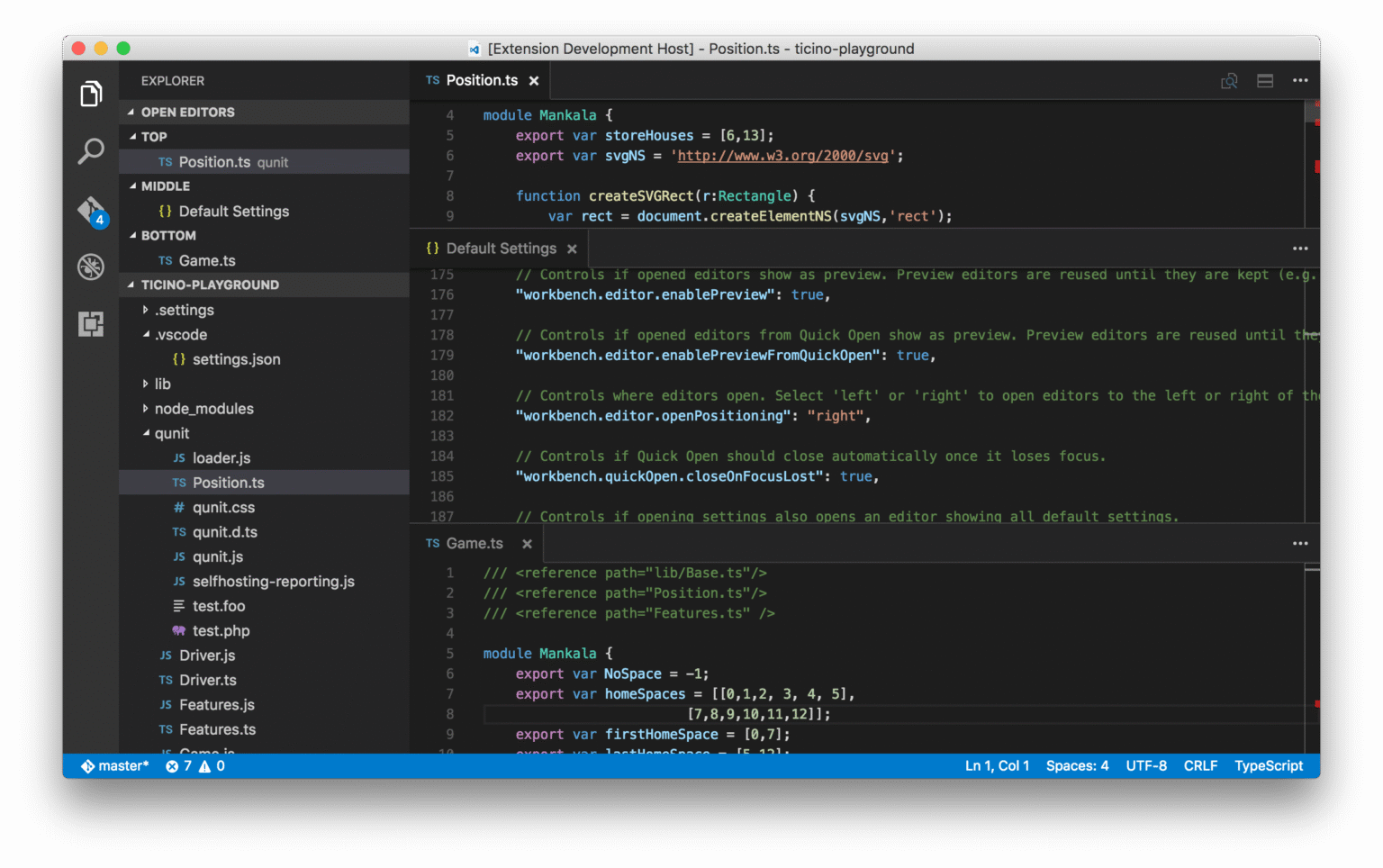Open test.php in the file tree
The width and height of the screenshot is (1383, 868).
(x=264, y=631)
